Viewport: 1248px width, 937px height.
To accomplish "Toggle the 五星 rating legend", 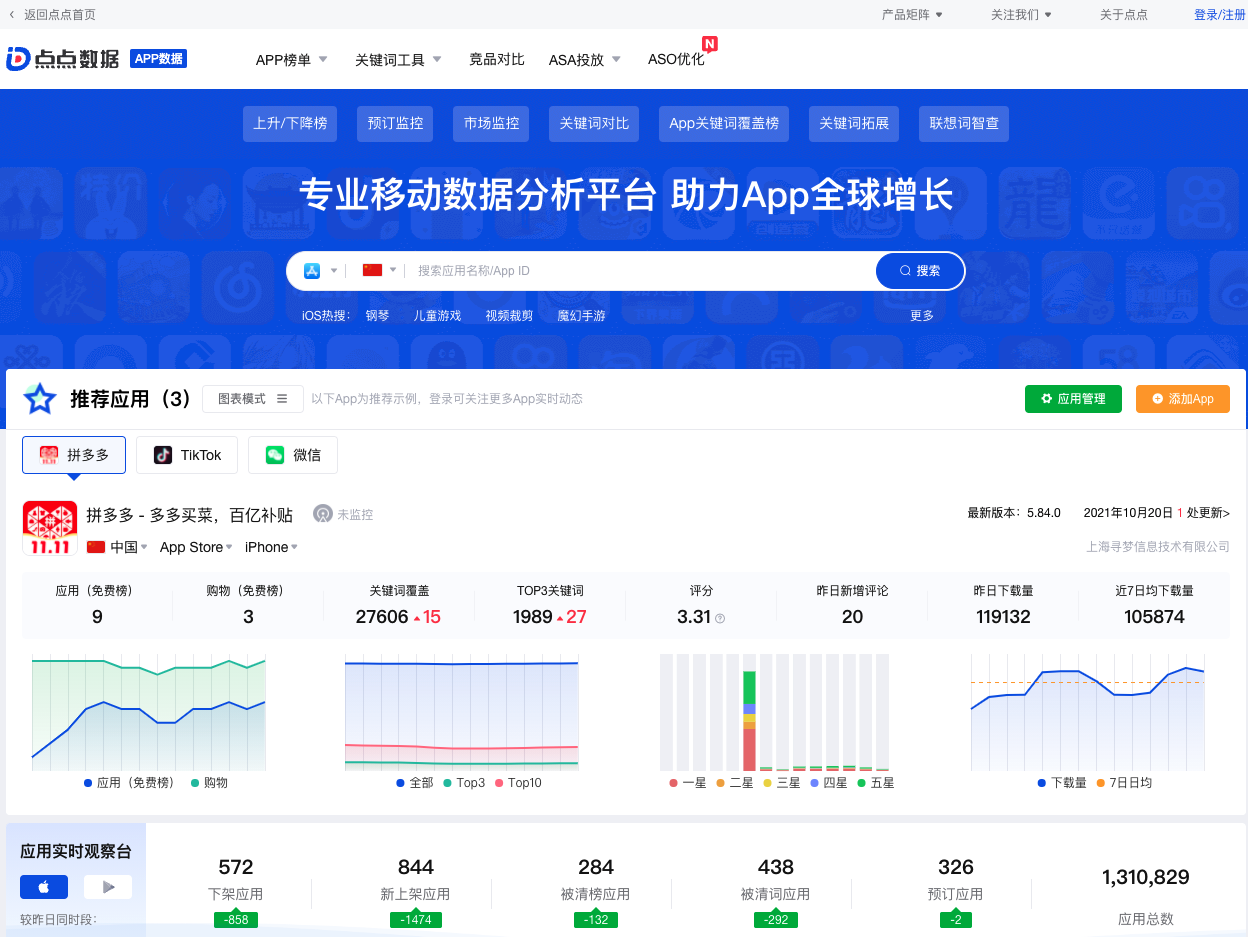I will pos(876,783).
